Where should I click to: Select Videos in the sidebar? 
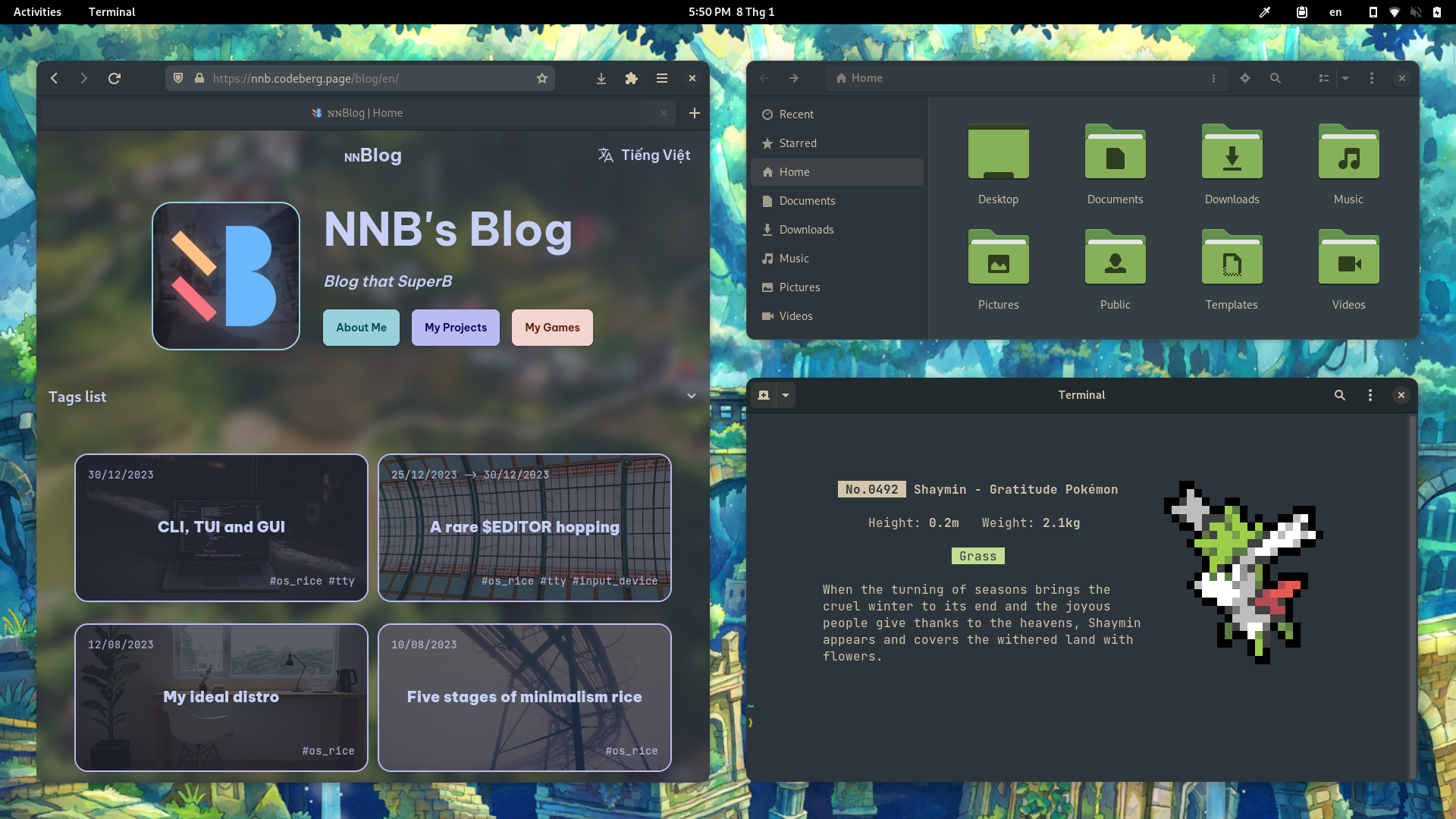[x=837, y=316]
